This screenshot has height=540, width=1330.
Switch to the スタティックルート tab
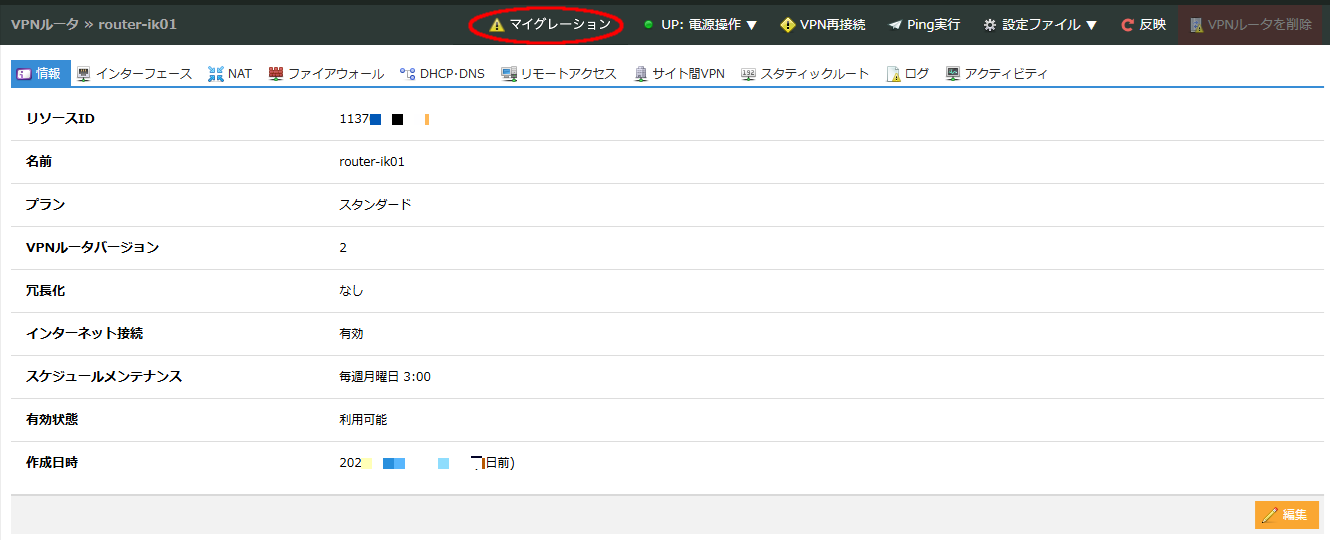click(805, 73)
